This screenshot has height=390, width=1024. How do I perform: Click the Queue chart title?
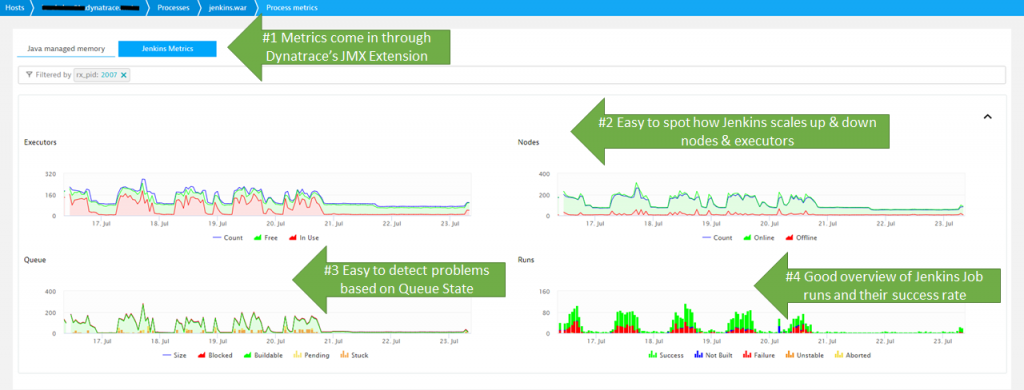click(34, 259)
